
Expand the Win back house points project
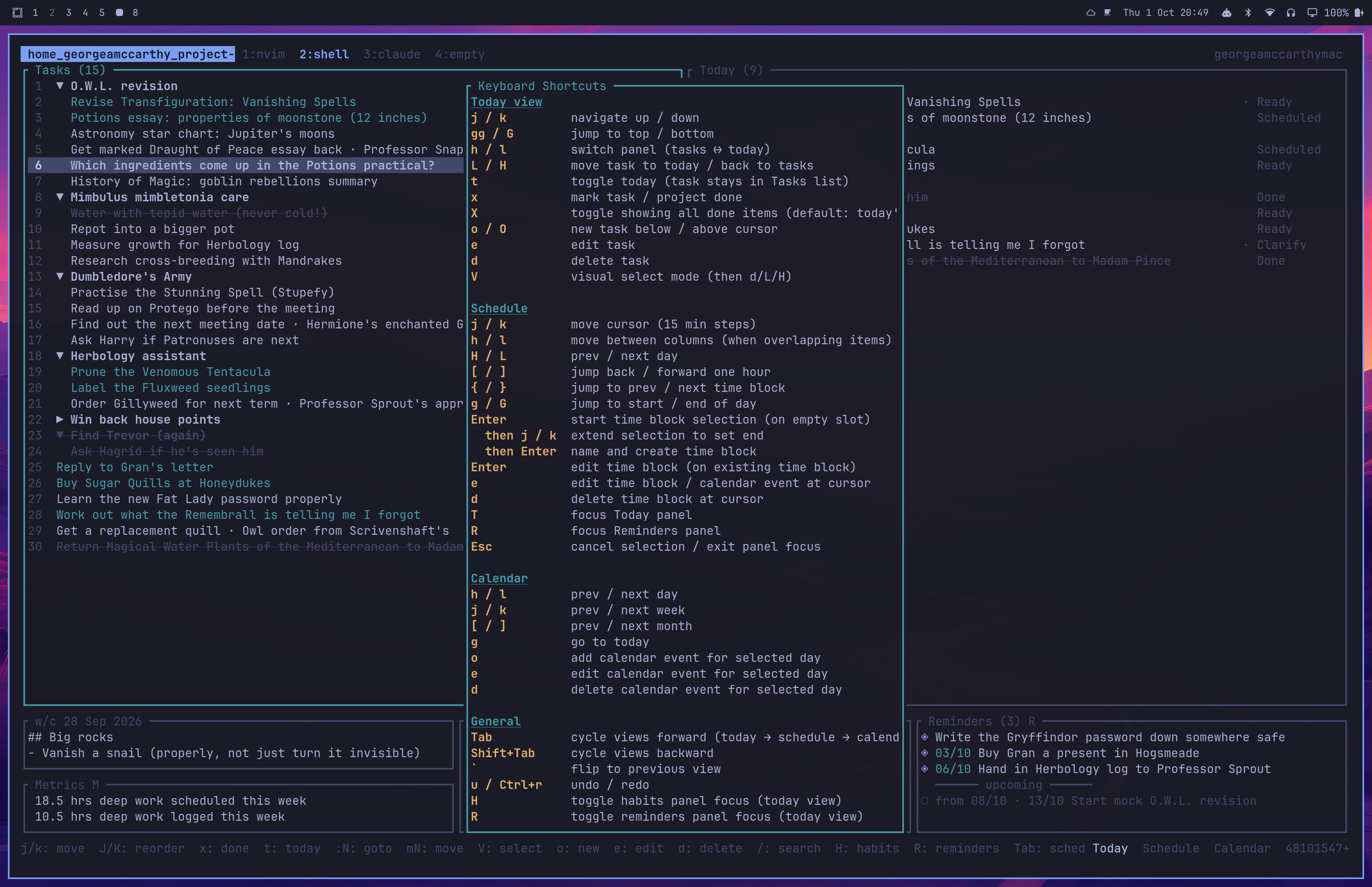(x=60, y=419)
